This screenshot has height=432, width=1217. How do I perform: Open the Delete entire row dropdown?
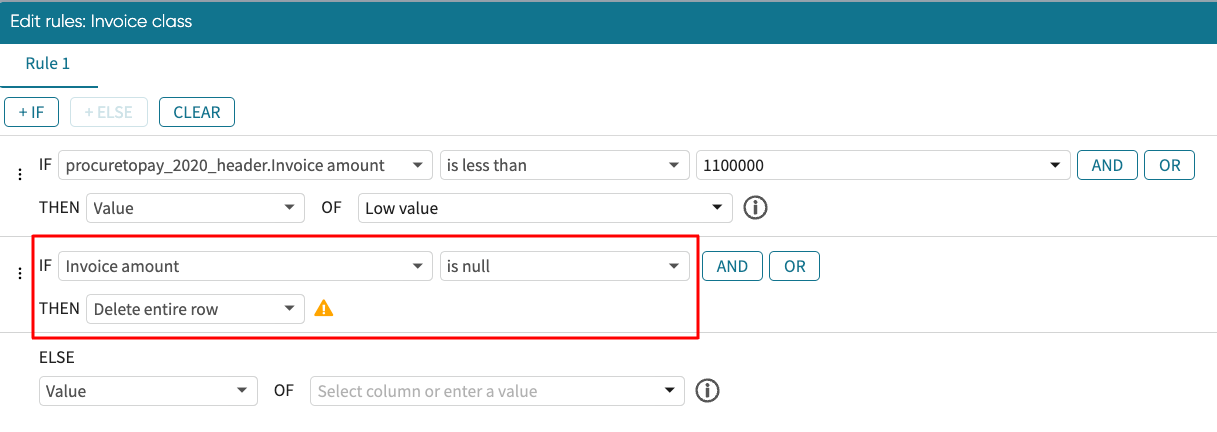click(x=195, y=309)
